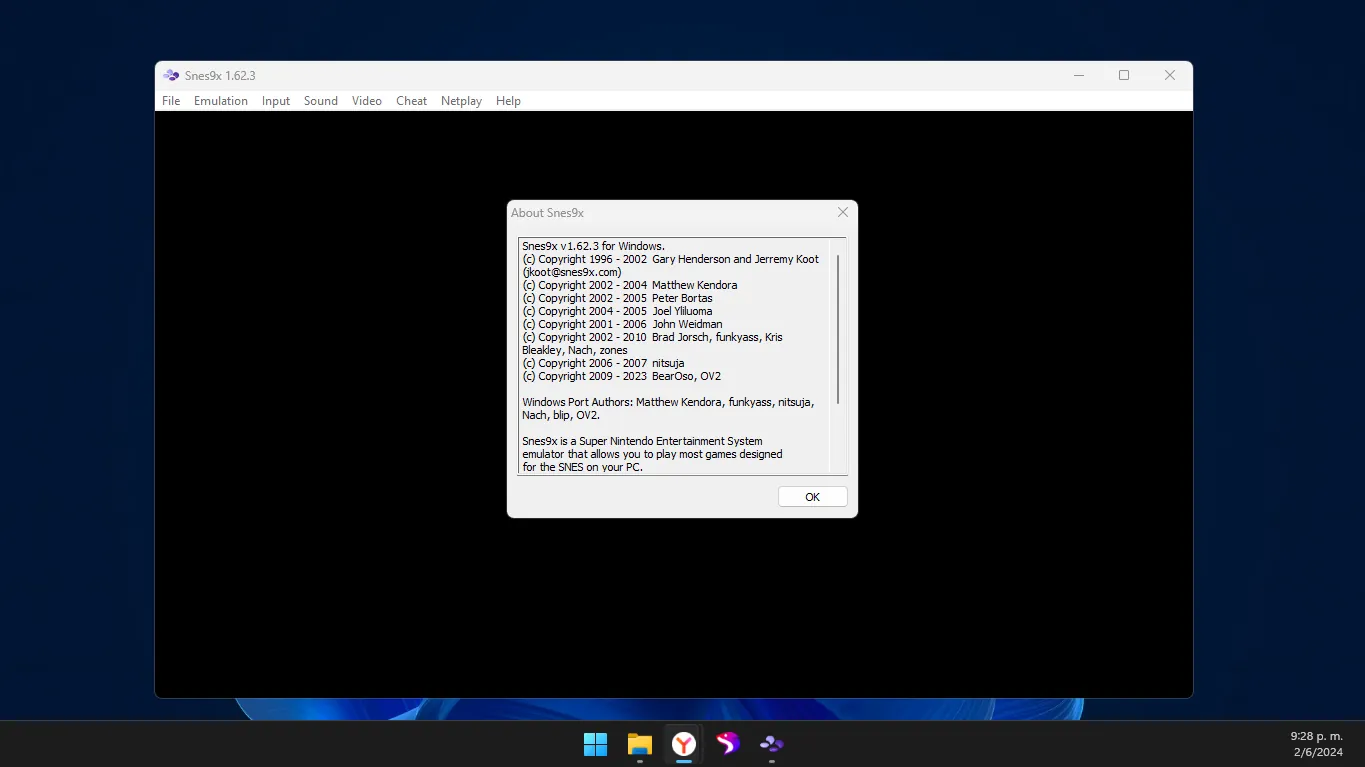Open the Cheat menu
Screen dimensions: 1365x767
tap(411, 101)
